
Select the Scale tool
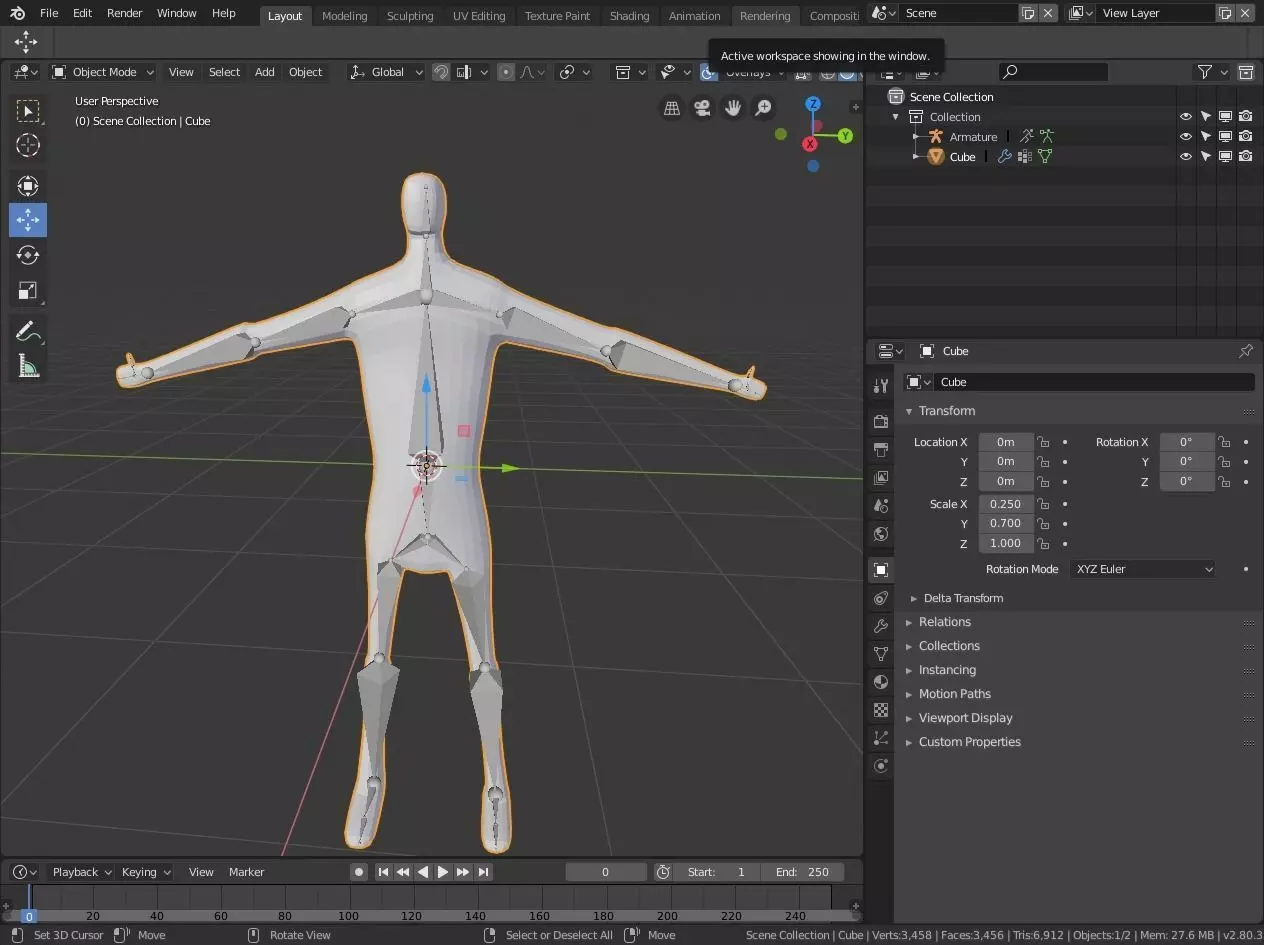tap(28, 291)
